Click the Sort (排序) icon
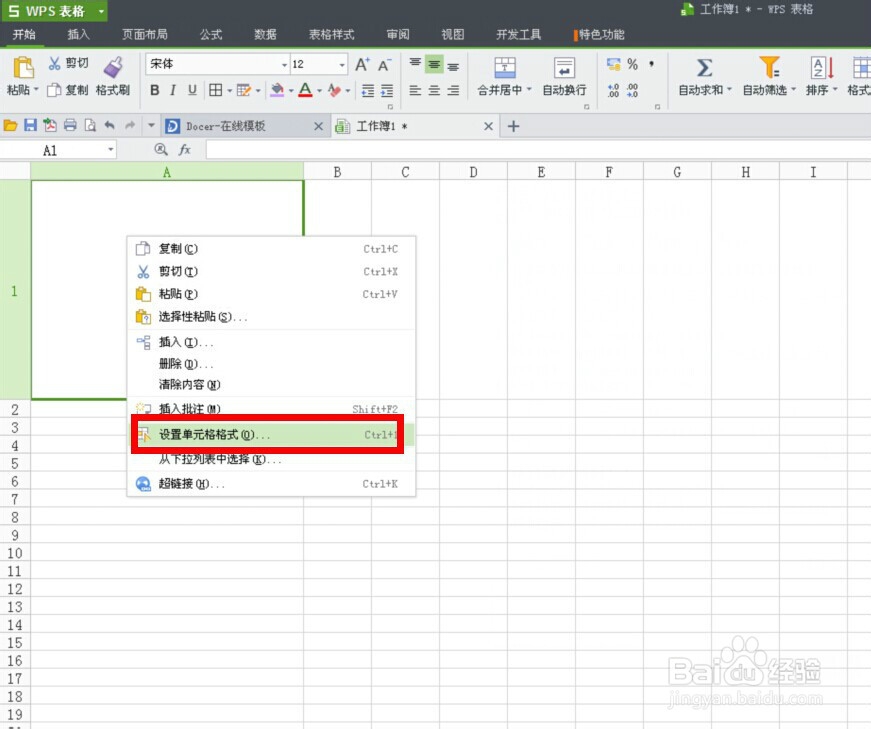Viewport: 871px width, 729px height. tap(822, 68)
